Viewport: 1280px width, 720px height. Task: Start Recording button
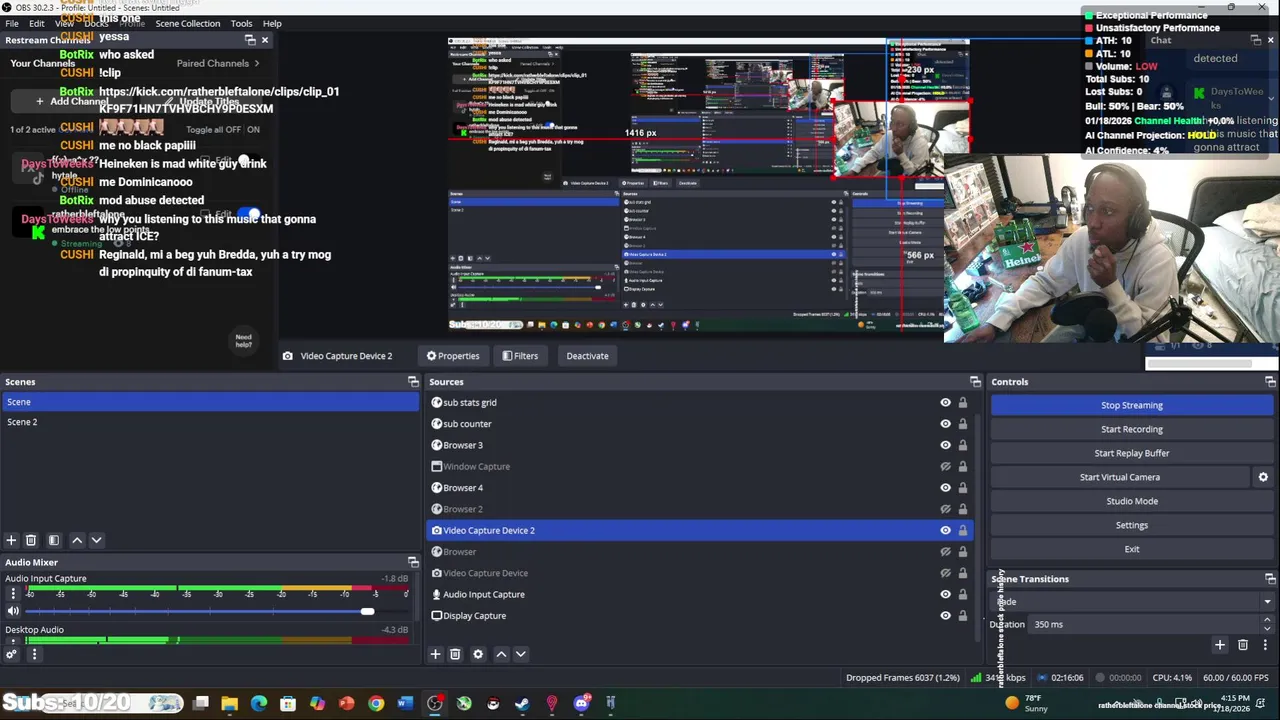pyautogui.click(x=1132, y=429)
